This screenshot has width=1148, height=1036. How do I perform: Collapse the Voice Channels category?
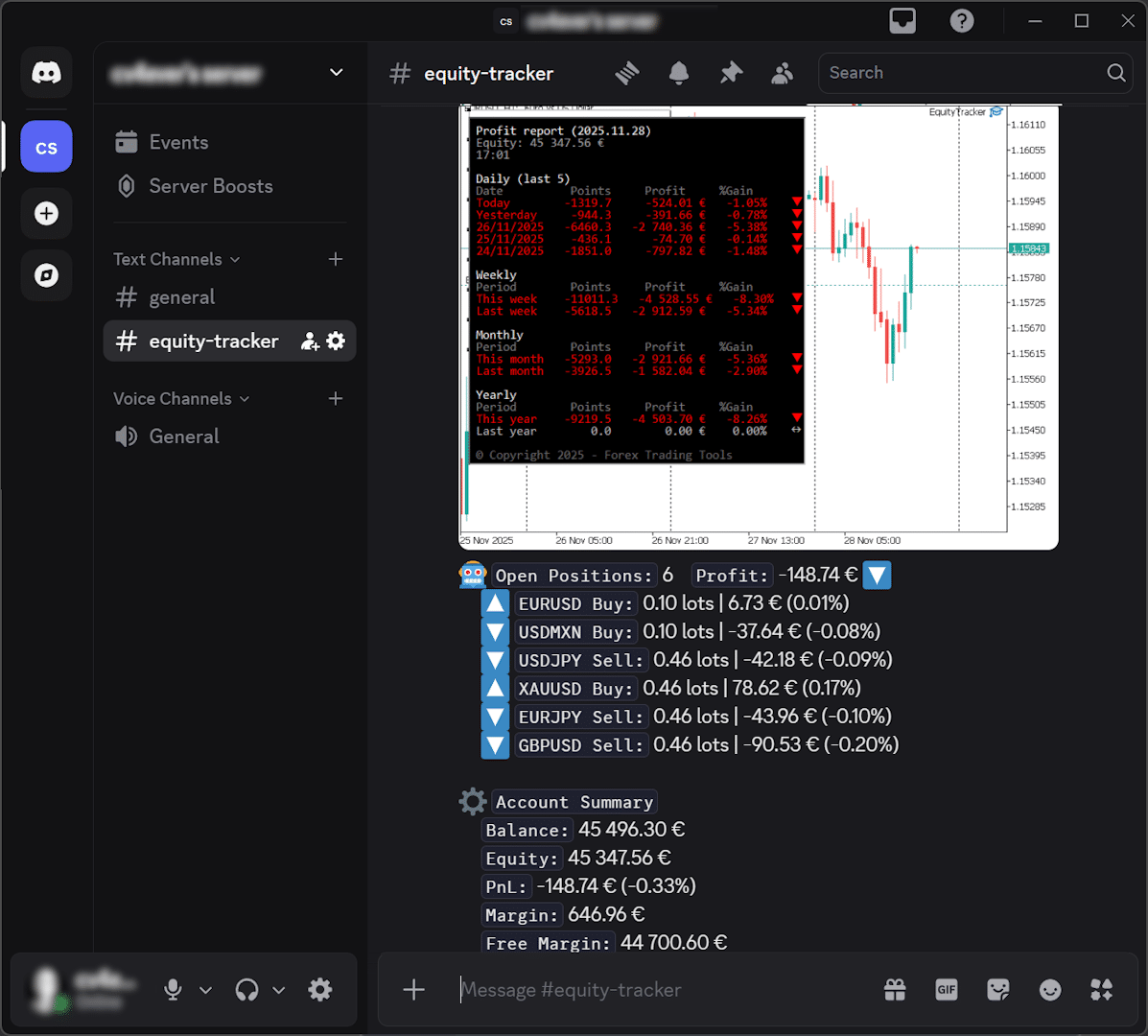click(180, 398)
